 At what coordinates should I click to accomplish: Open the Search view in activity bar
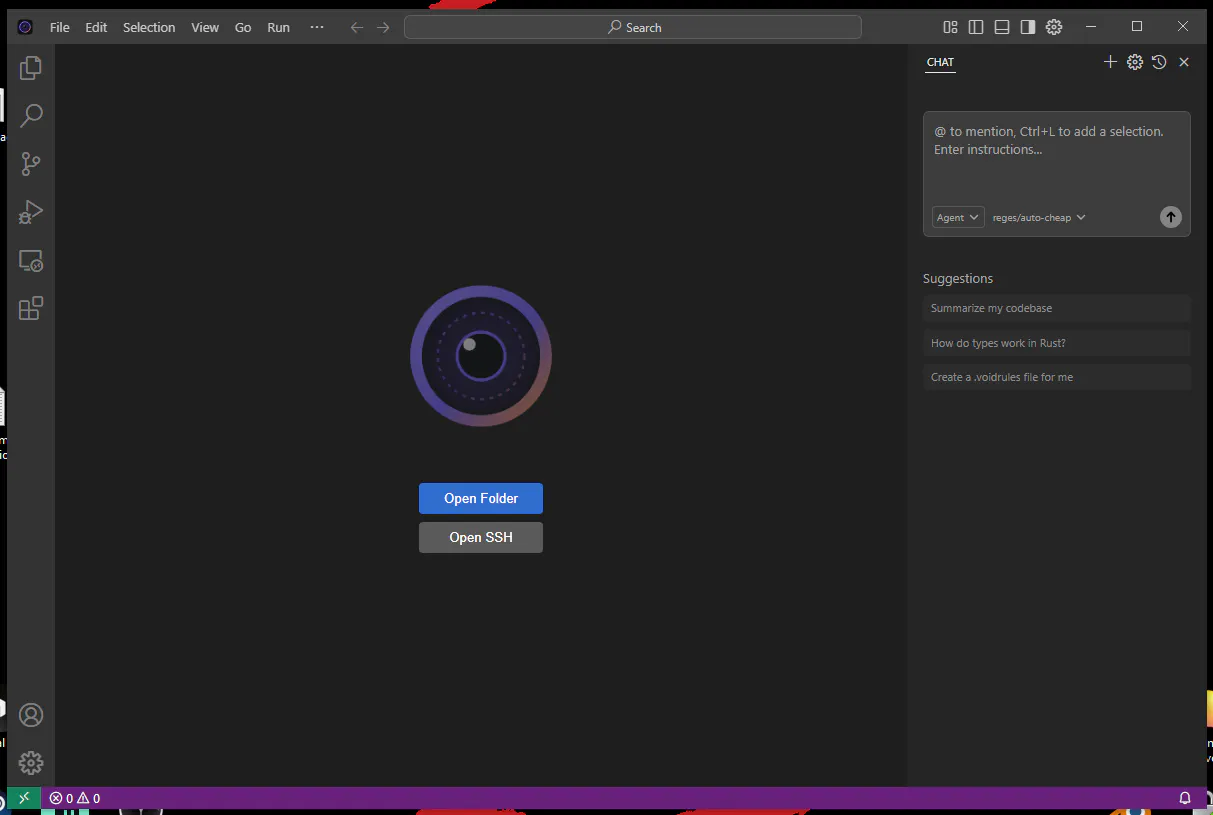pos(31,116)
